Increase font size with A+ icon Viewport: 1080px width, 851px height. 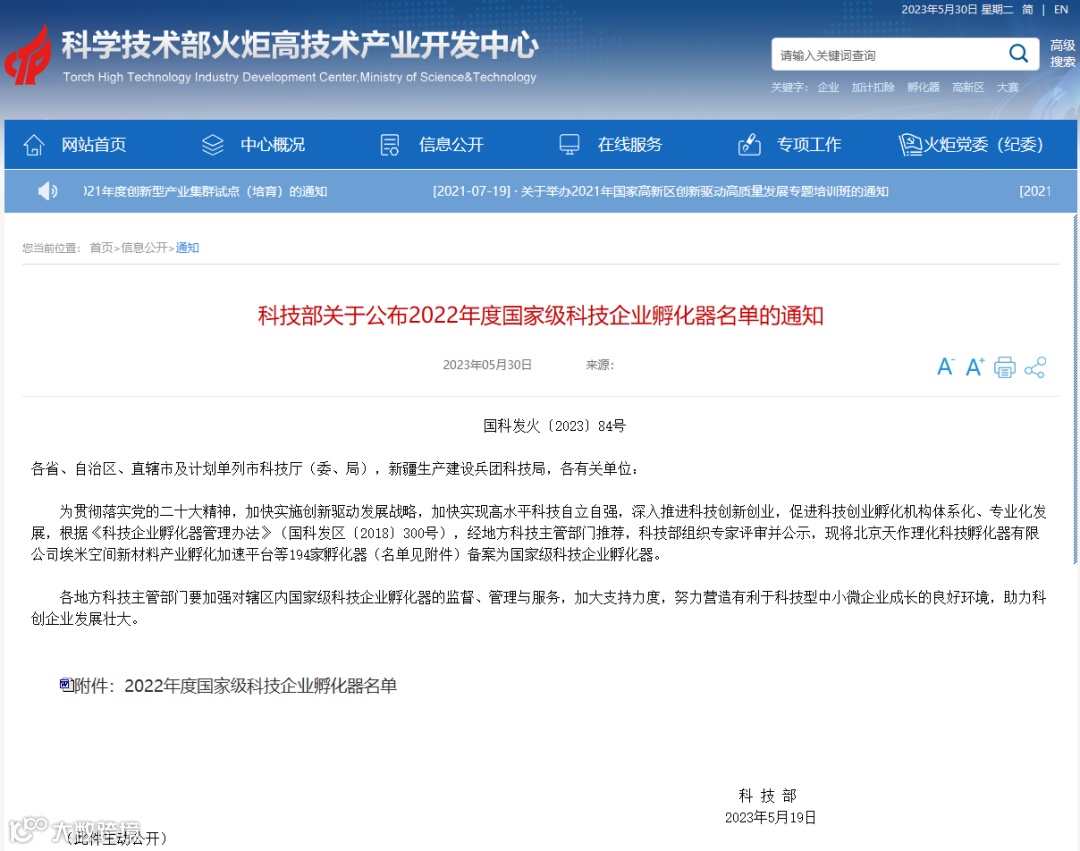pyautogui.click(x=975, y=367)
